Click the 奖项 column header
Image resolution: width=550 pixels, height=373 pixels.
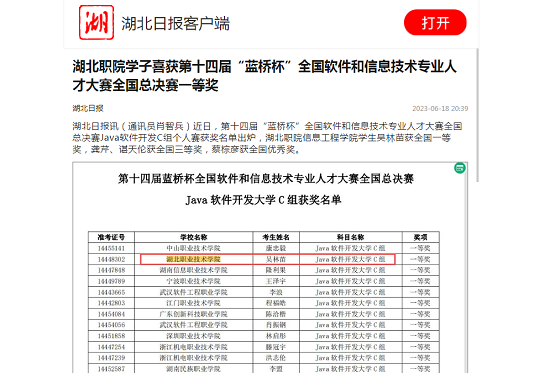tap(421, 237)
